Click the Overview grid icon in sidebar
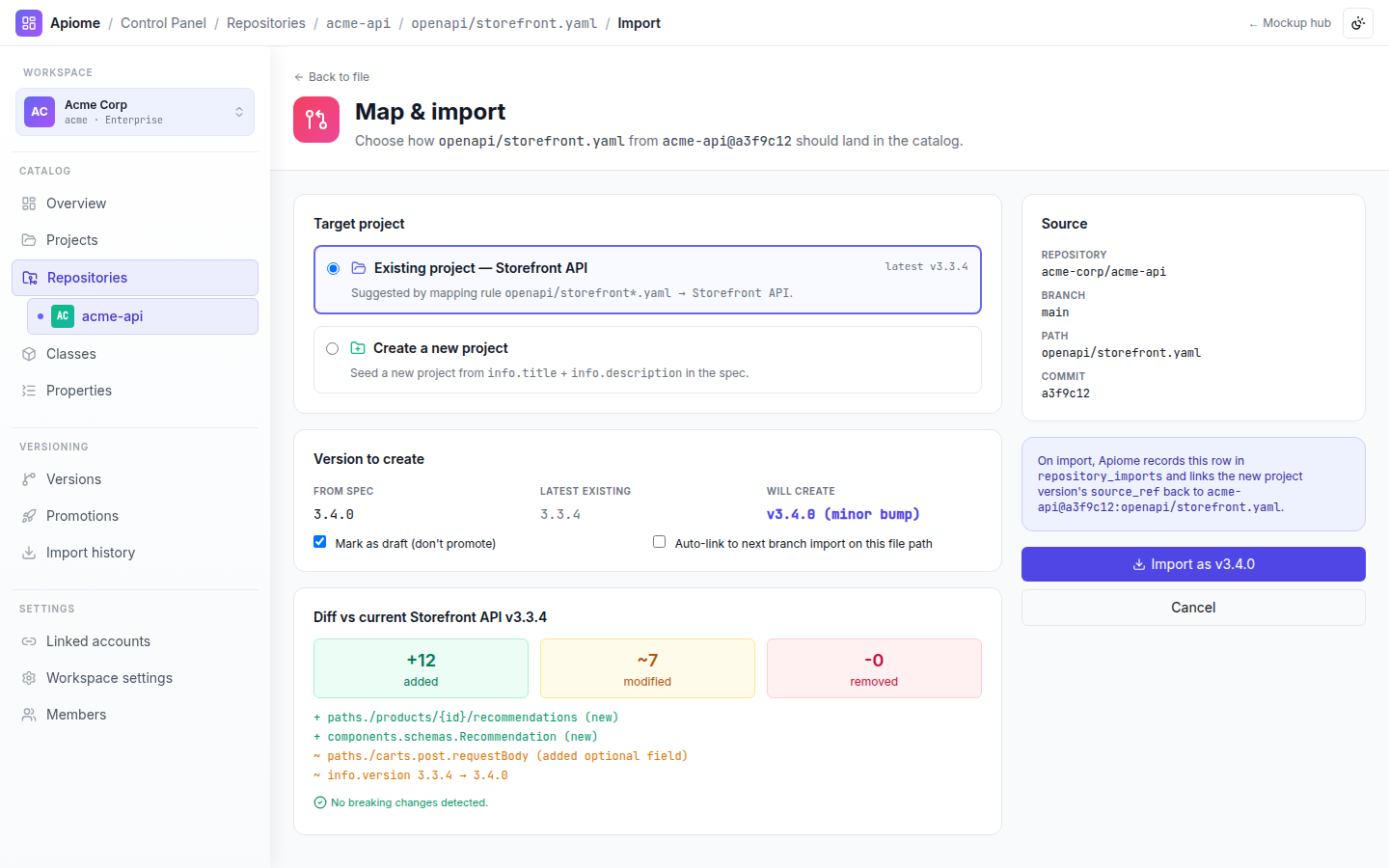This screenshot has height=868, width=1389. coord(29,203)
